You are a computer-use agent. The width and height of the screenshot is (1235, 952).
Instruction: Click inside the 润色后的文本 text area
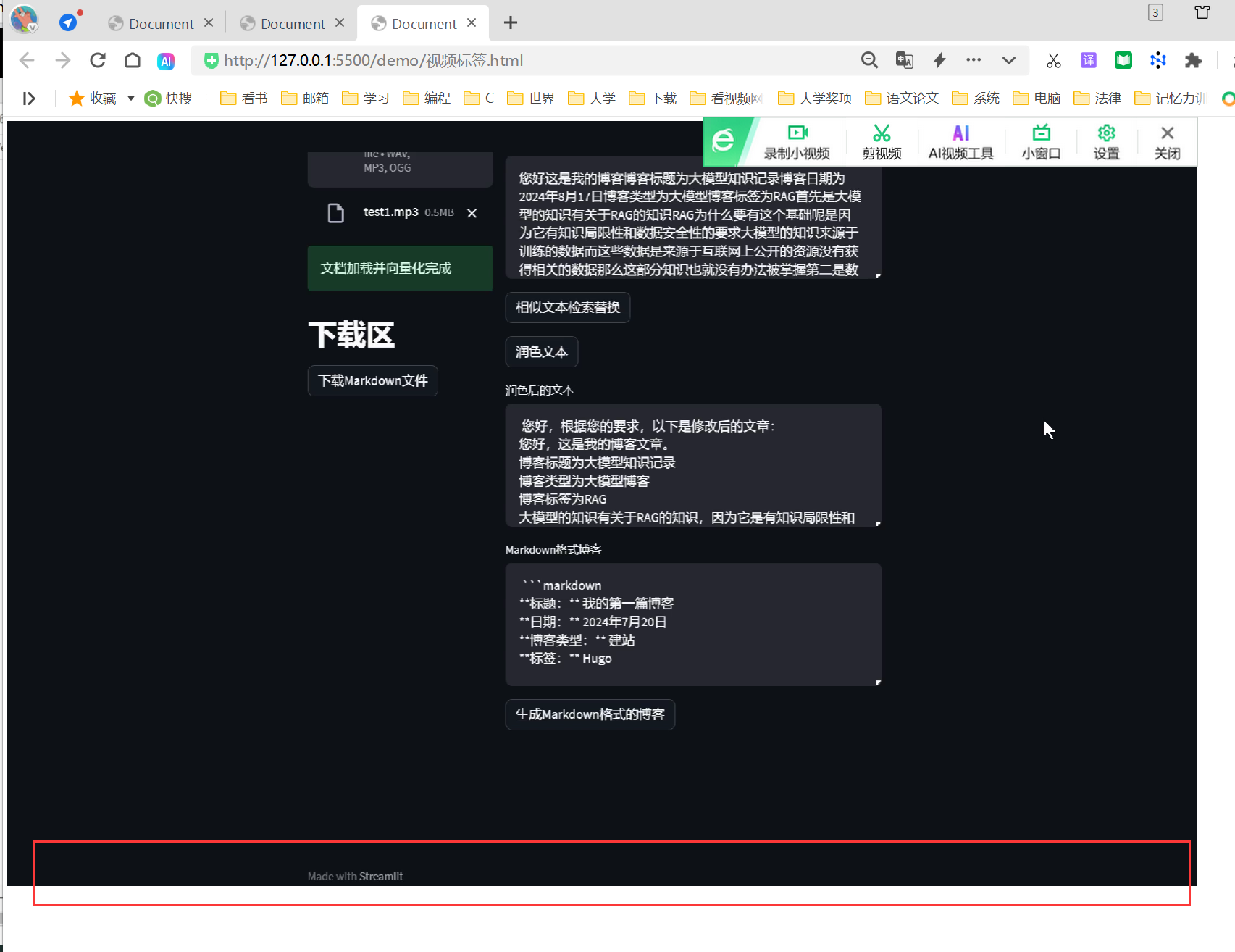tap(693, 465)
